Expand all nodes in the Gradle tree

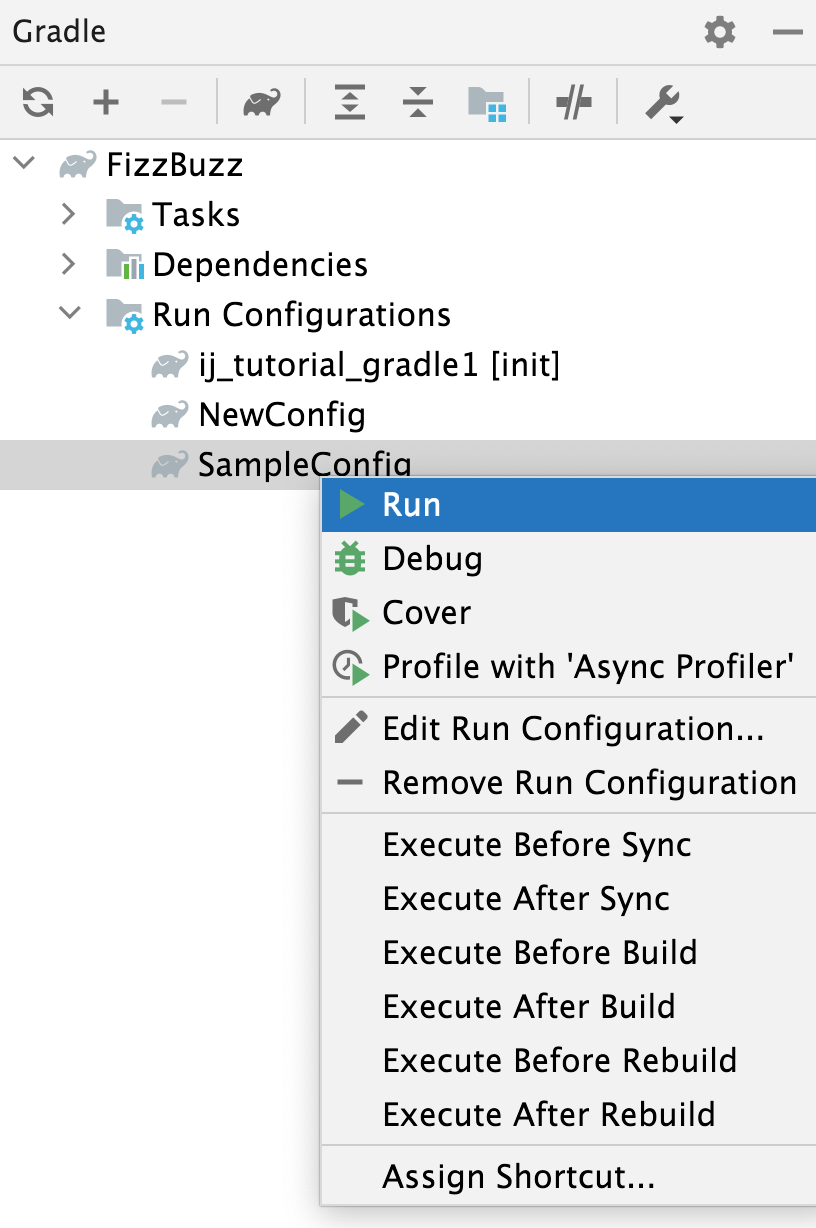click(349, 102)
